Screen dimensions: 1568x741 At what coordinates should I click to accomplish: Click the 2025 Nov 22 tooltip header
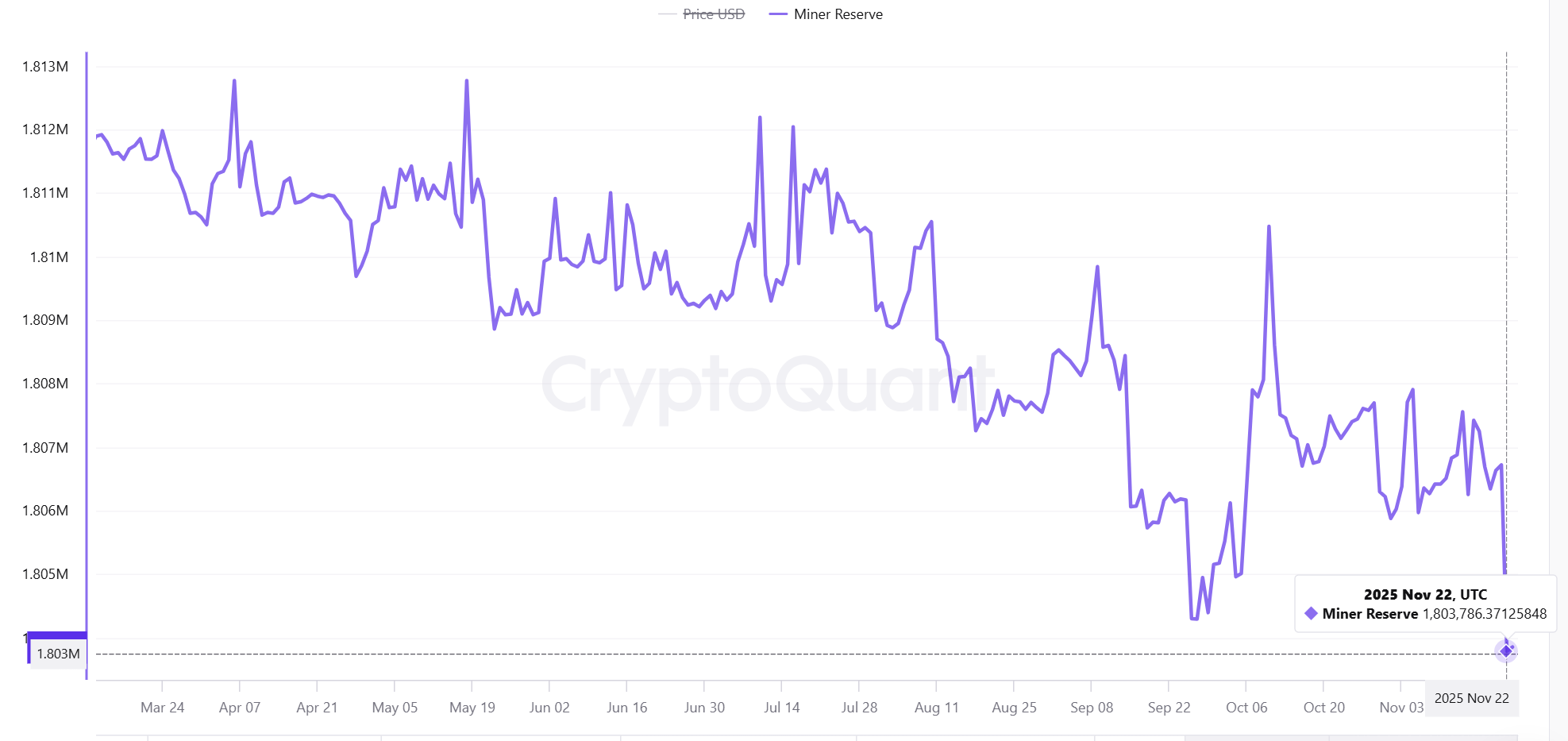(x=1425, y=594)
